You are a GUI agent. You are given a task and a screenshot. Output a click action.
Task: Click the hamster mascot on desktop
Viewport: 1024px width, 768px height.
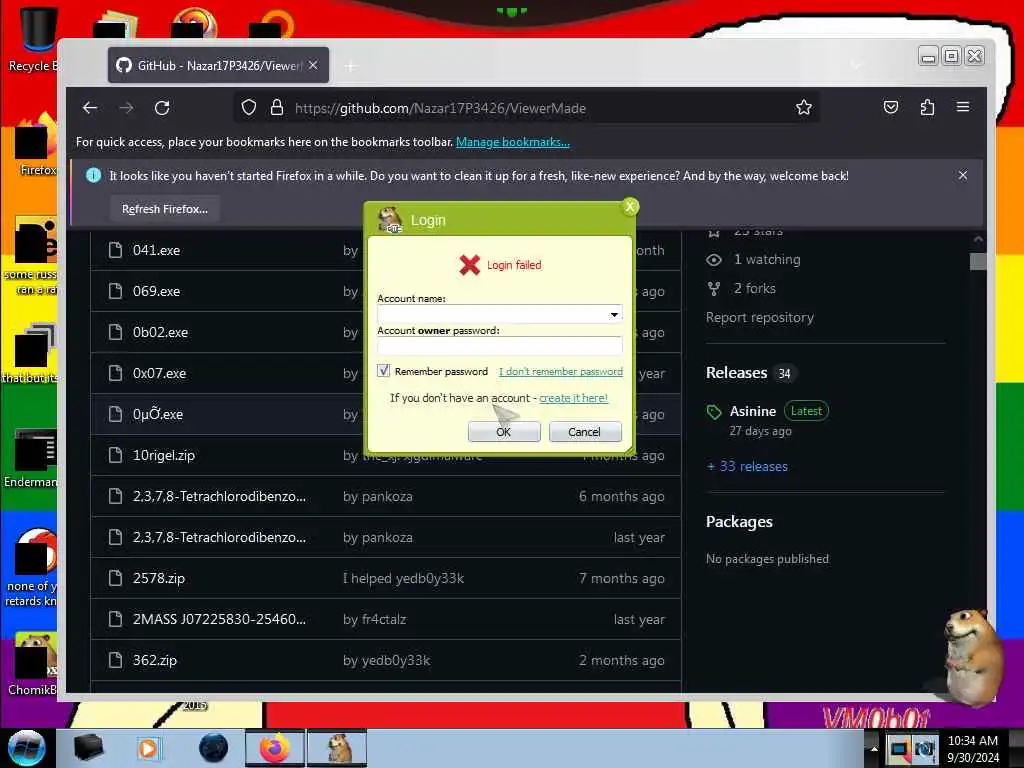[973, 656]
